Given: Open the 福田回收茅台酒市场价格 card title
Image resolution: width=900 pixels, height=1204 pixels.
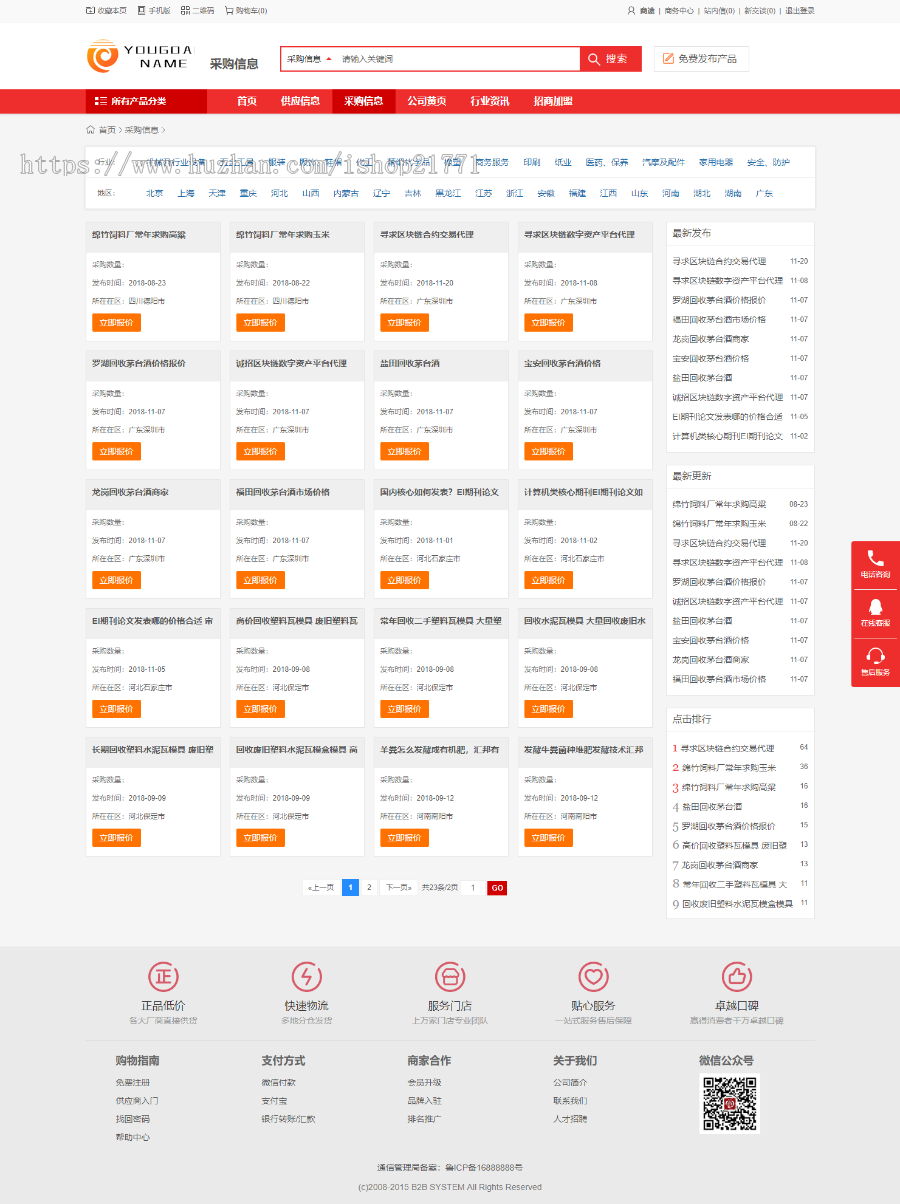Looking at the screenshot, I should pos(283,492).
